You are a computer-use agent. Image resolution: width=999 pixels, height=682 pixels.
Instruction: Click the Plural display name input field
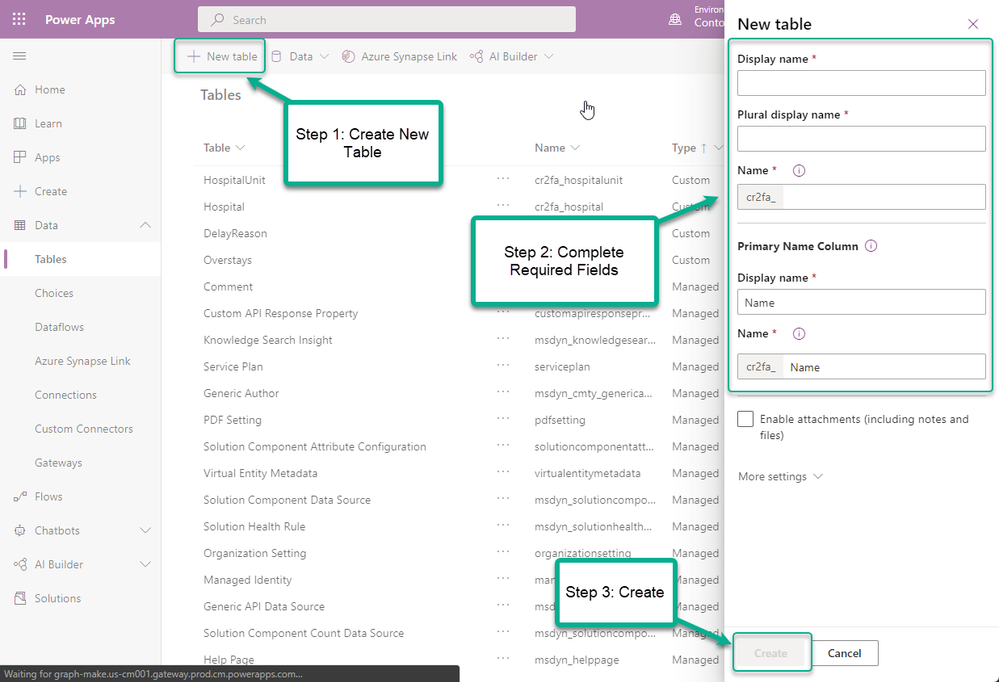click(861, 139)
